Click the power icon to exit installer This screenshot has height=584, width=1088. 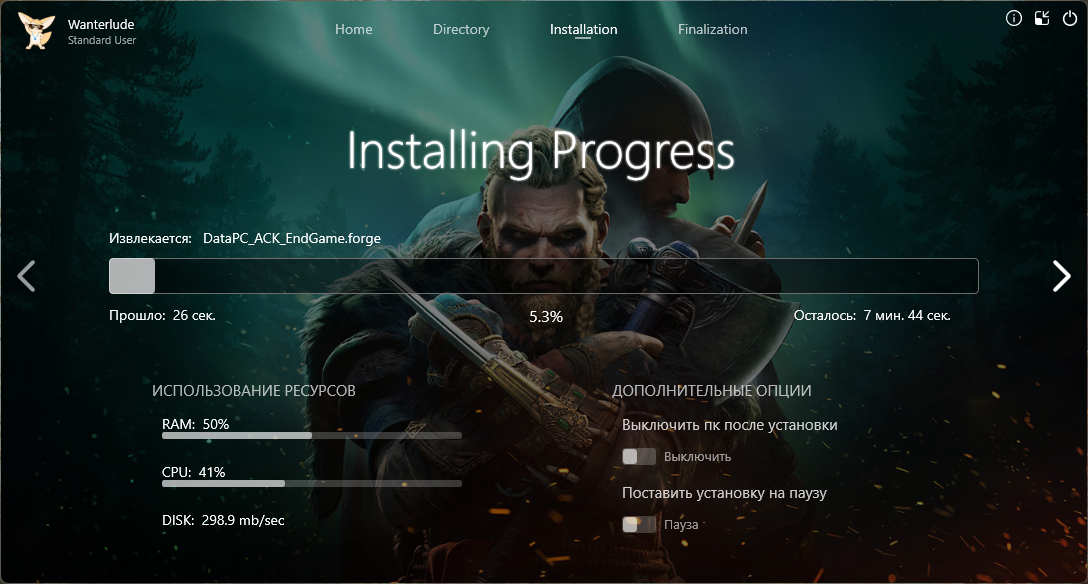(x=1070, y=18)
